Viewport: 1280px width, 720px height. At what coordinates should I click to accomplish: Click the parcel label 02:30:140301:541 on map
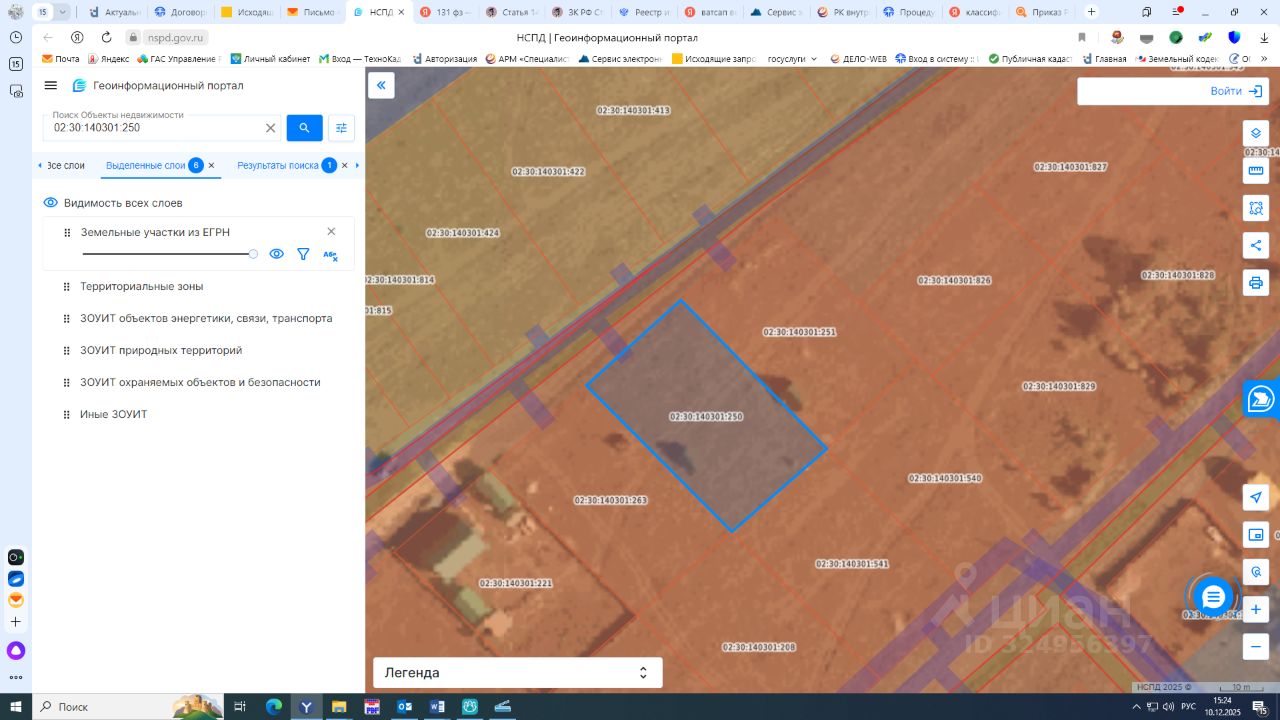point(852,564)
